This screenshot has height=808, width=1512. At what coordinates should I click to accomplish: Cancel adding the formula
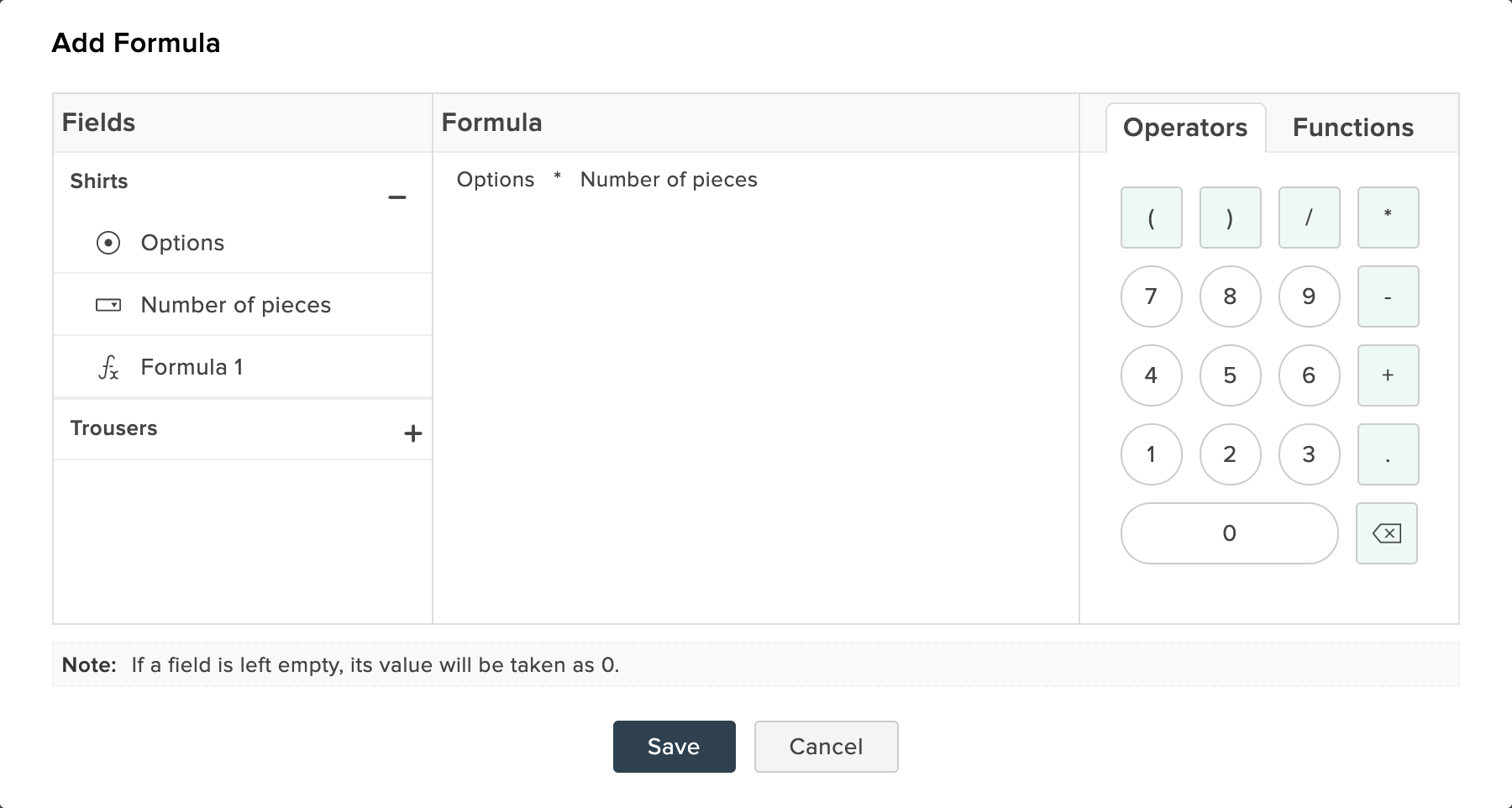tap(827, 747)
